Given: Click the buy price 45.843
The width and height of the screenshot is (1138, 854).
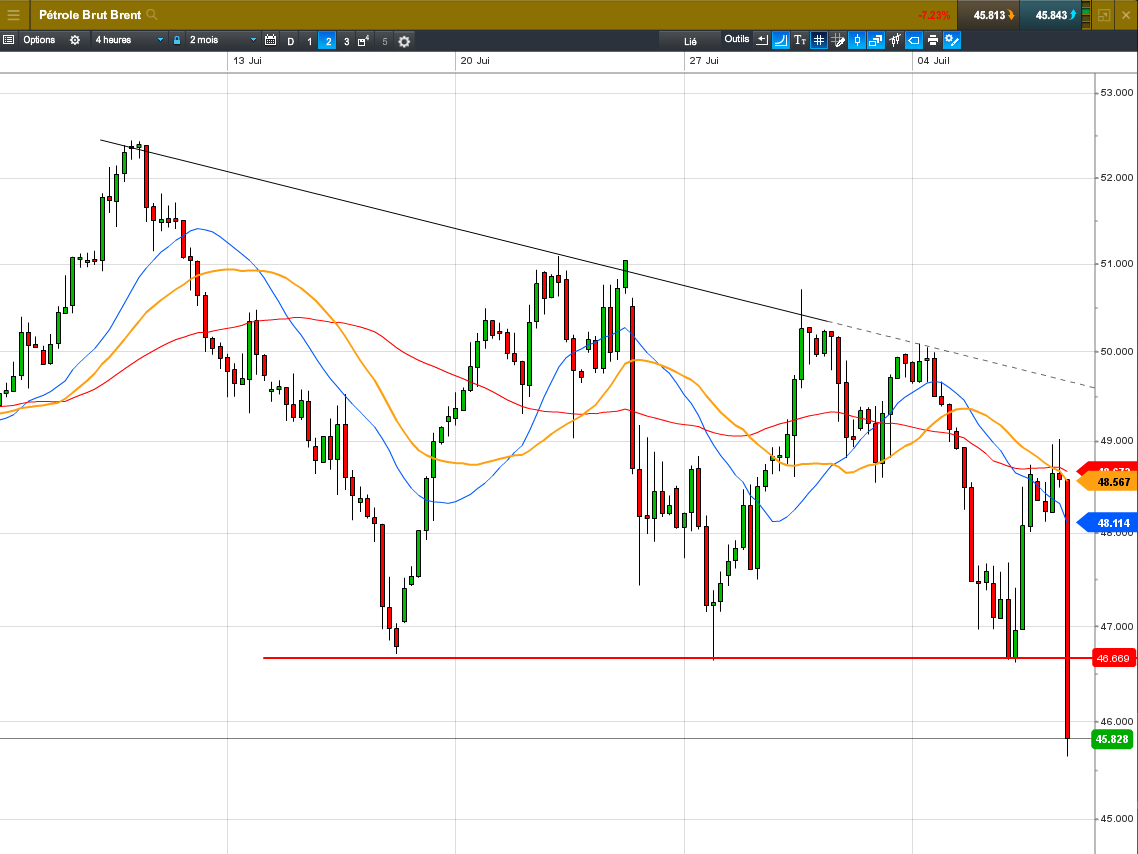Looking at the screenshot, I should click(x=1050, y=15).
